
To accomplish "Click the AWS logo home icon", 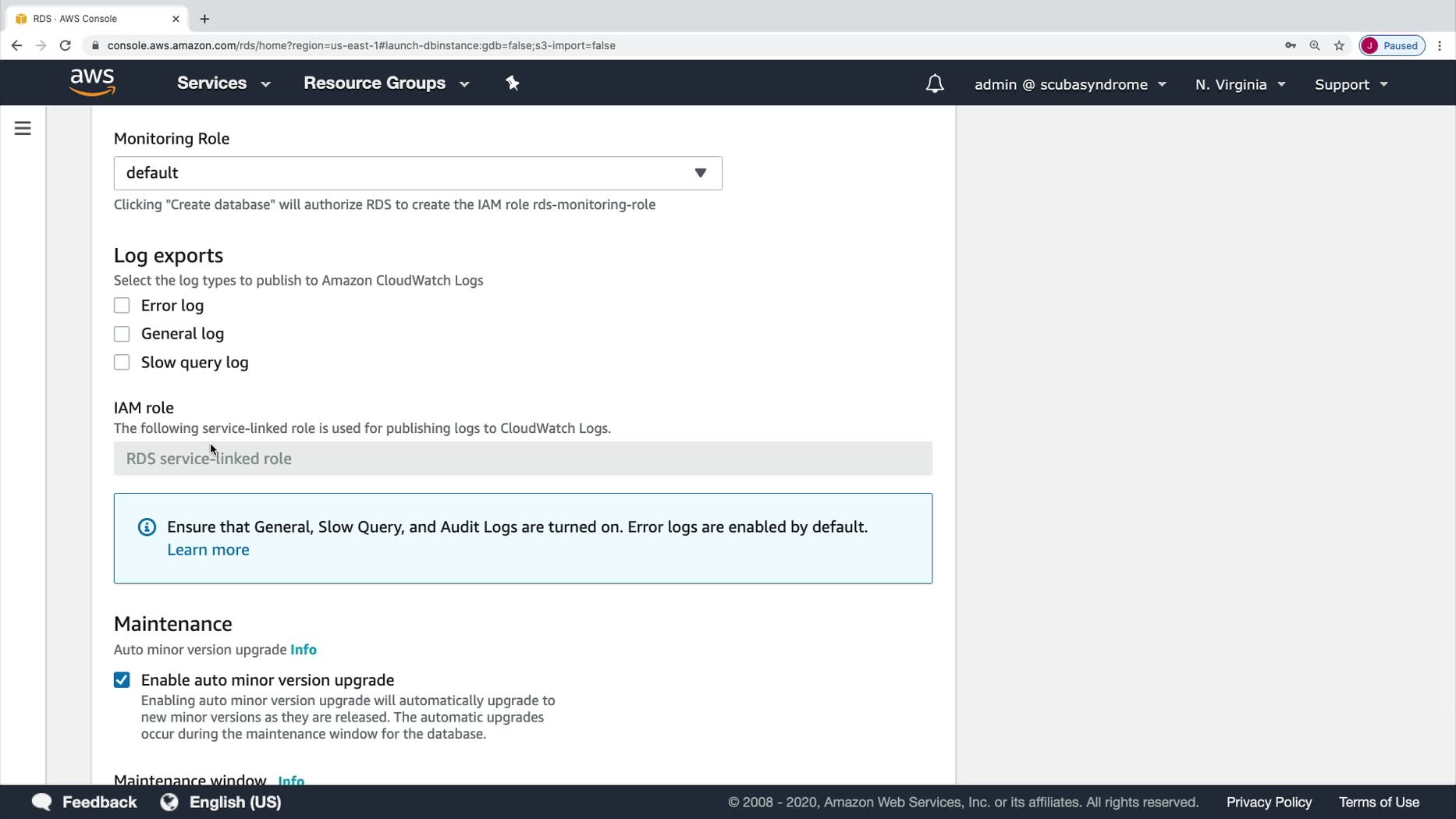I will click(92, 82).
